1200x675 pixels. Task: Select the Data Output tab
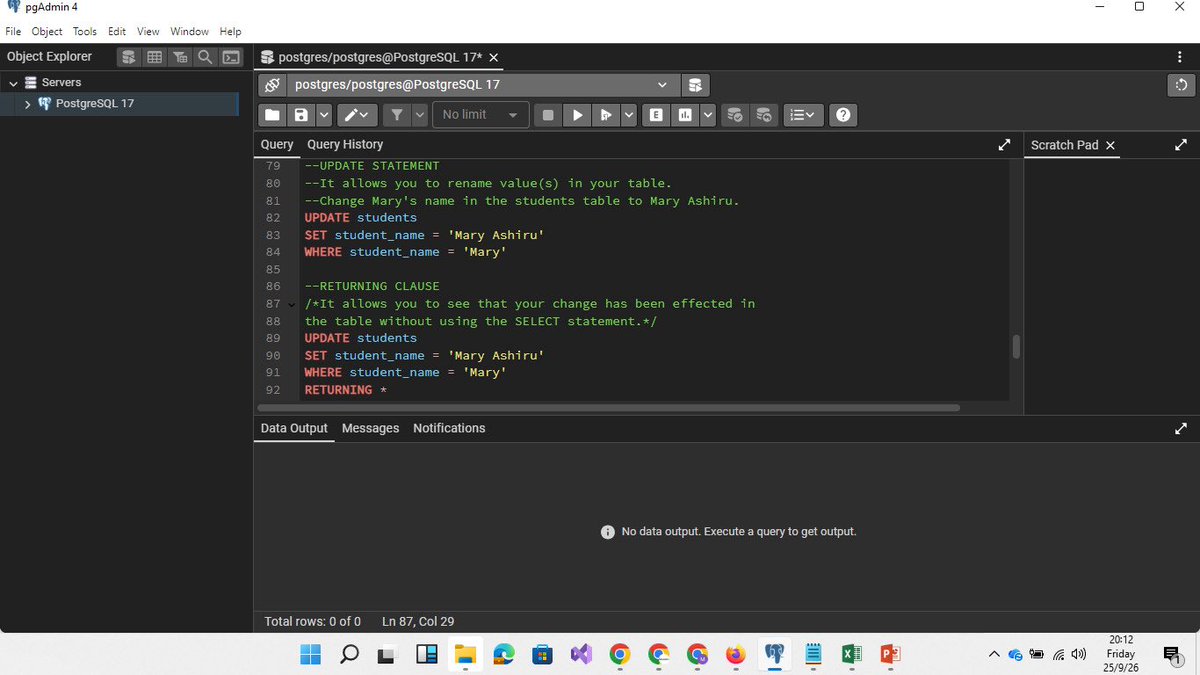(x=294, y=429)
